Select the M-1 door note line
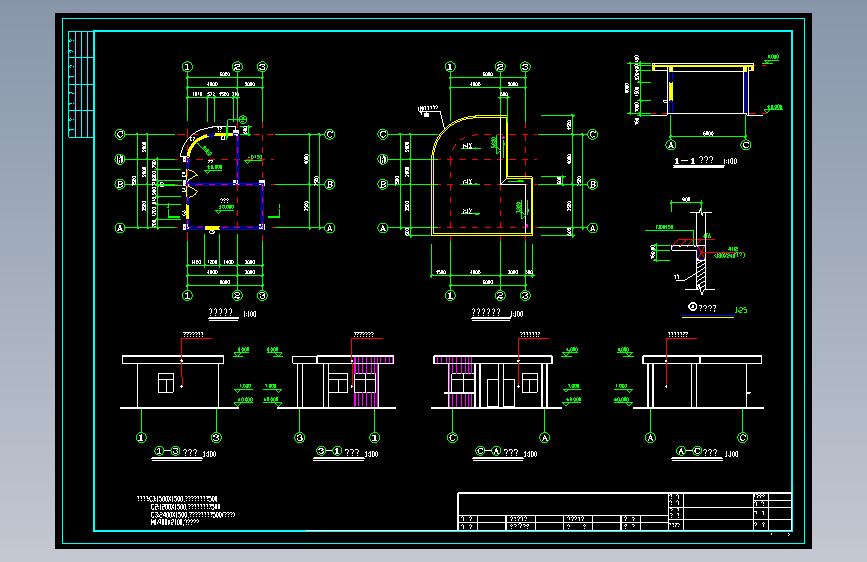The width and height of the screenshot is (867, 562). tap(175, 522)
